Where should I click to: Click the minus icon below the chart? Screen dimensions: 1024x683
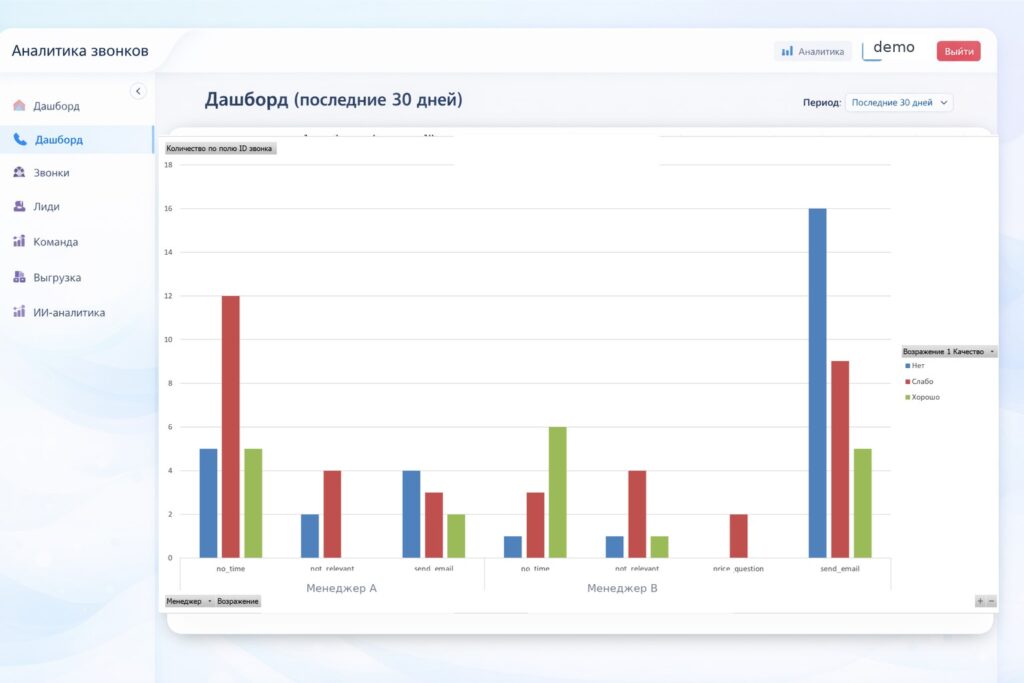point(991,601)
